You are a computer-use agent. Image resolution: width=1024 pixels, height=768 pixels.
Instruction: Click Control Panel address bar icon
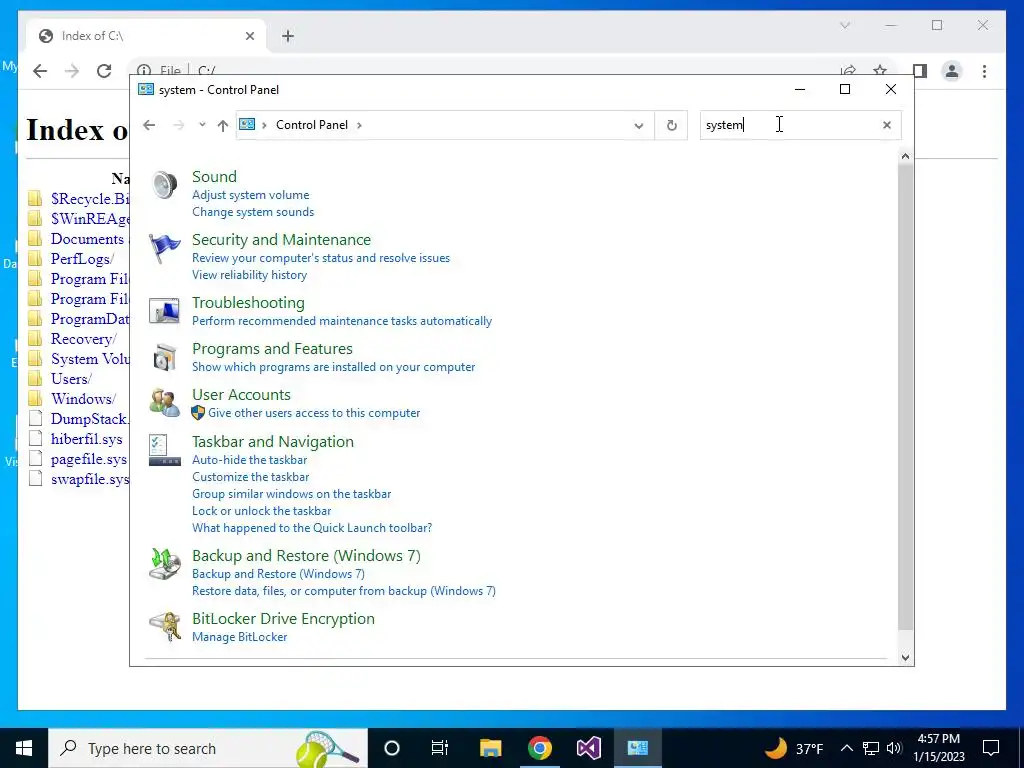[247, 124]
